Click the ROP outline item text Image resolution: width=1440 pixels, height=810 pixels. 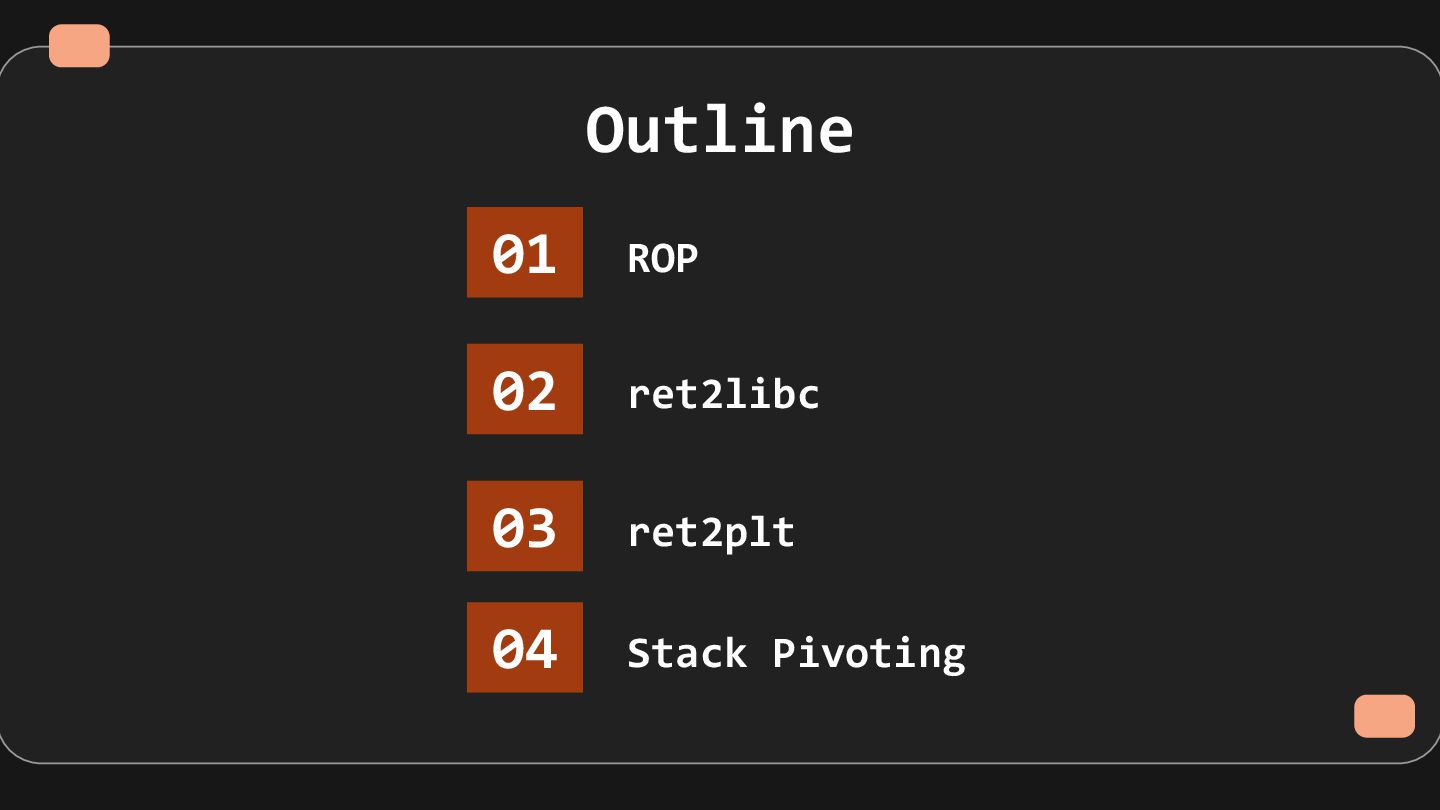(x=662, y=258)
